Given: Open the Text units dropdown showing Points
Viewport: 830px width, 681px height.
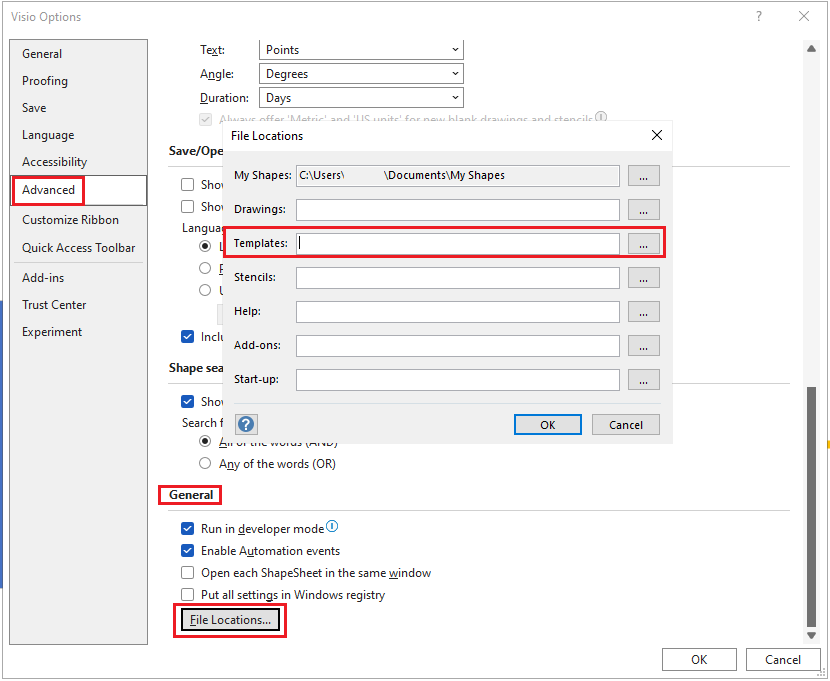Looking at the screenshot, I should (x=362, y=50).
